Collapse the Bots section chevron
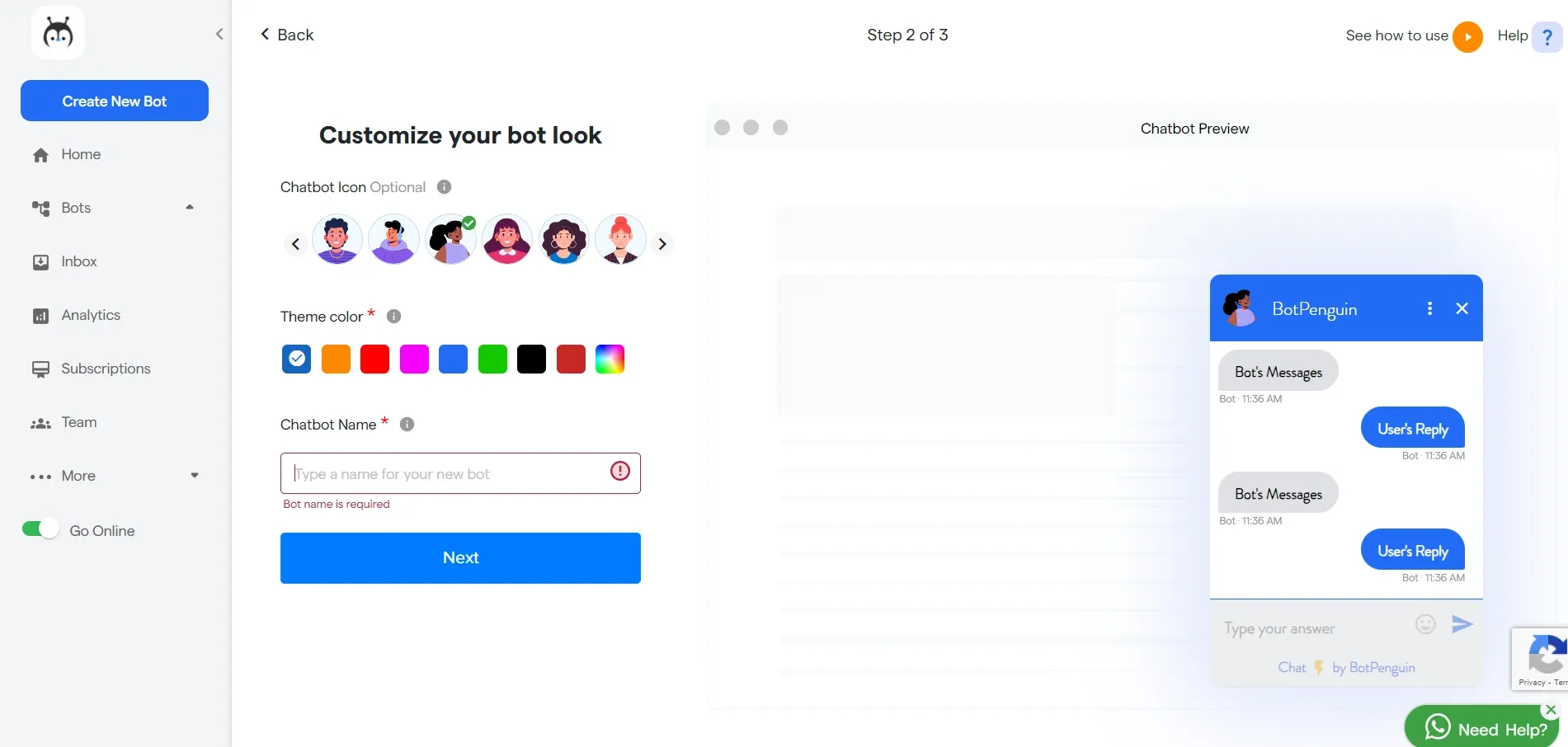This screenshot has width=1568, height=747. (x=189, y=207)
